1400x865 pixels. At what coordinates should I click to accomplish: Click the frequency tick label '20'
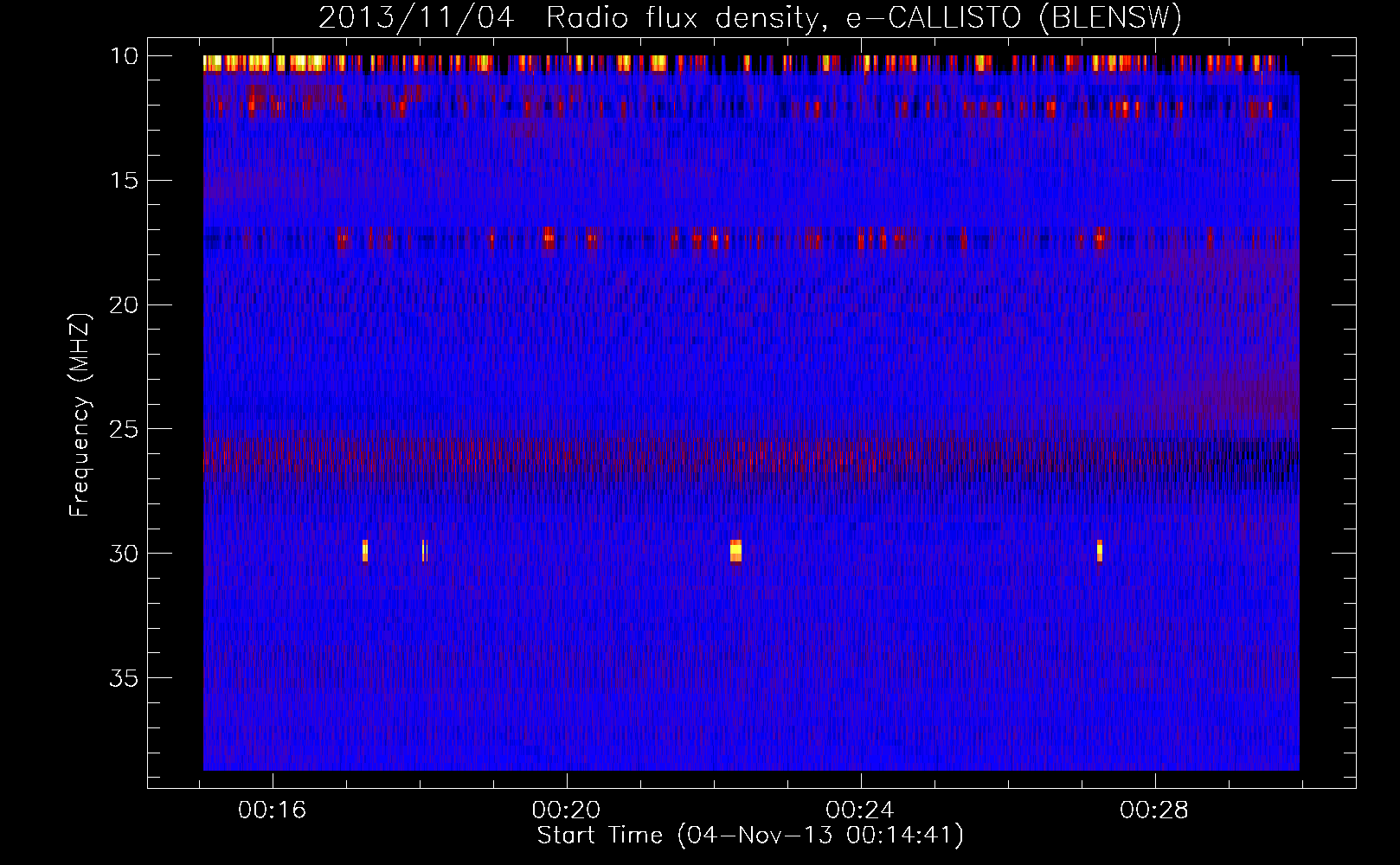point(124,305)
